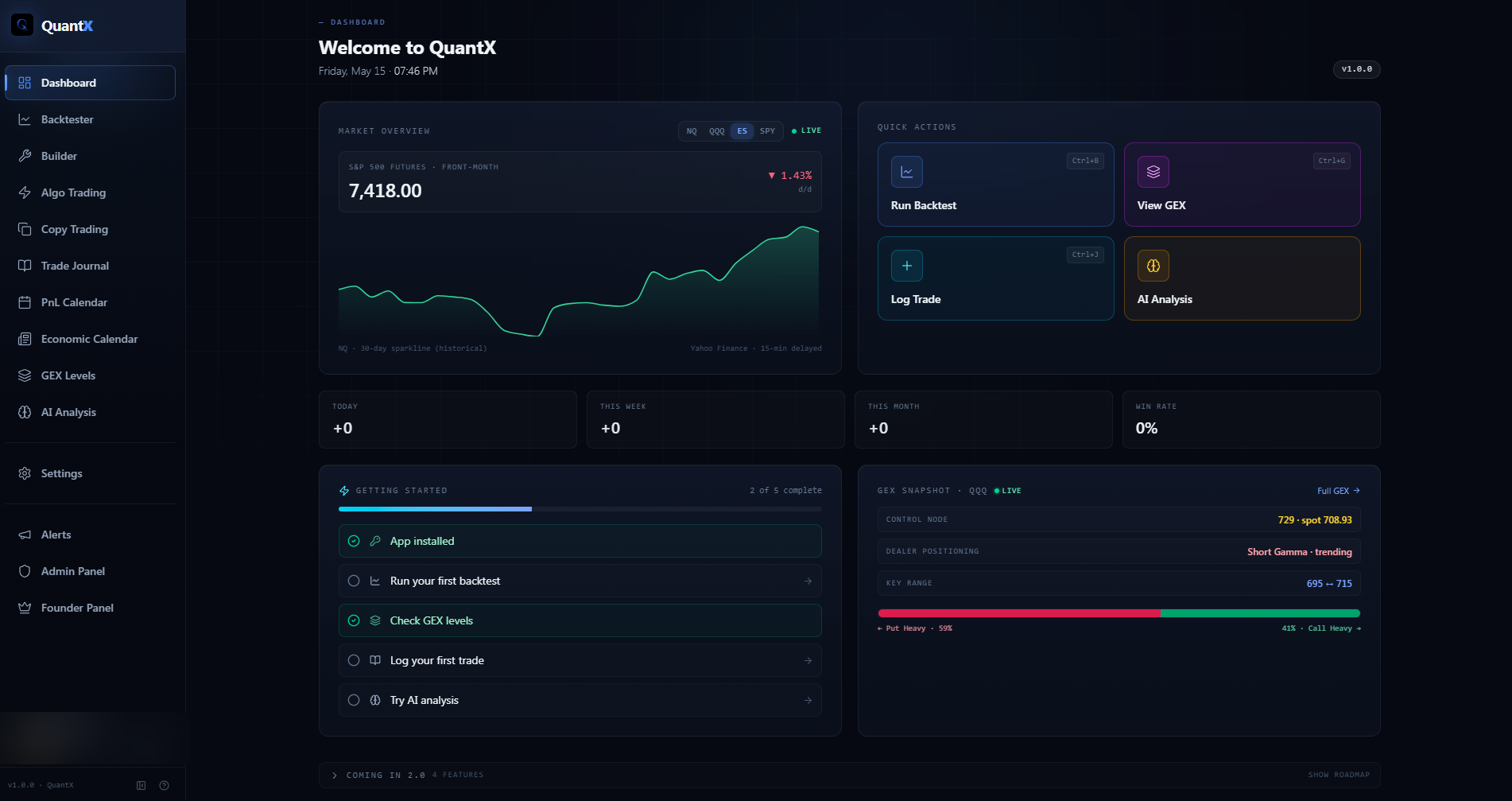The width and height of the screenshot is (1512, 801).
Task: Click the Key Range 695–715 value
Action: click(1329, 583)
